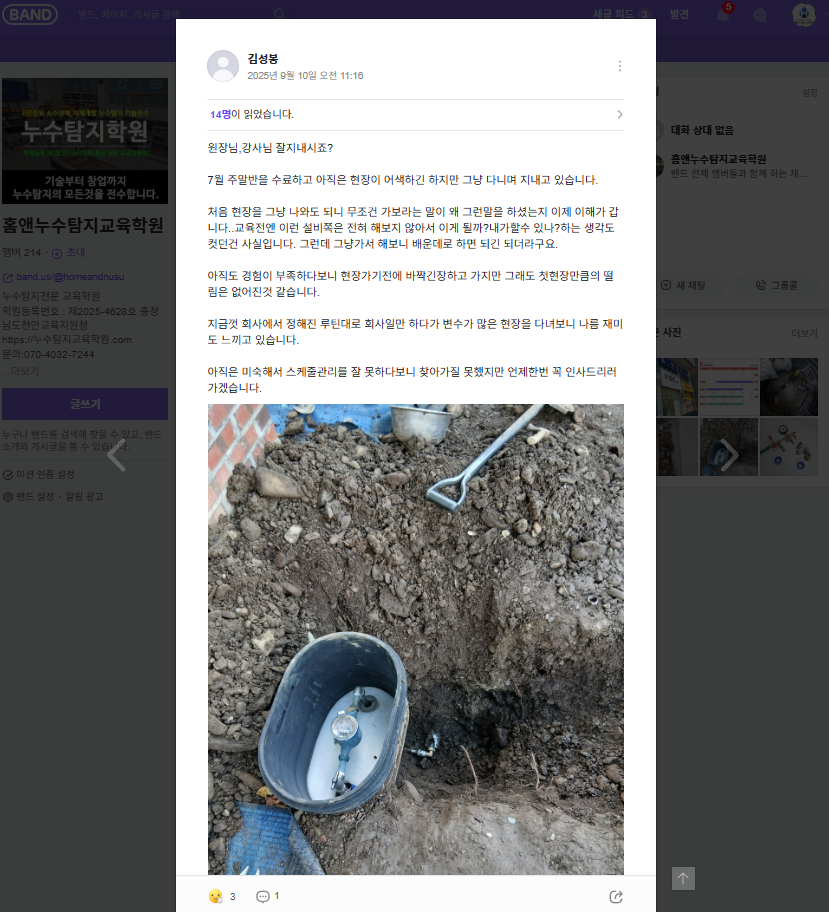The width and height of the screenshot is (829, 912).
Task: Jump to top using up-arrow button
Action: (x=683, y=878)
